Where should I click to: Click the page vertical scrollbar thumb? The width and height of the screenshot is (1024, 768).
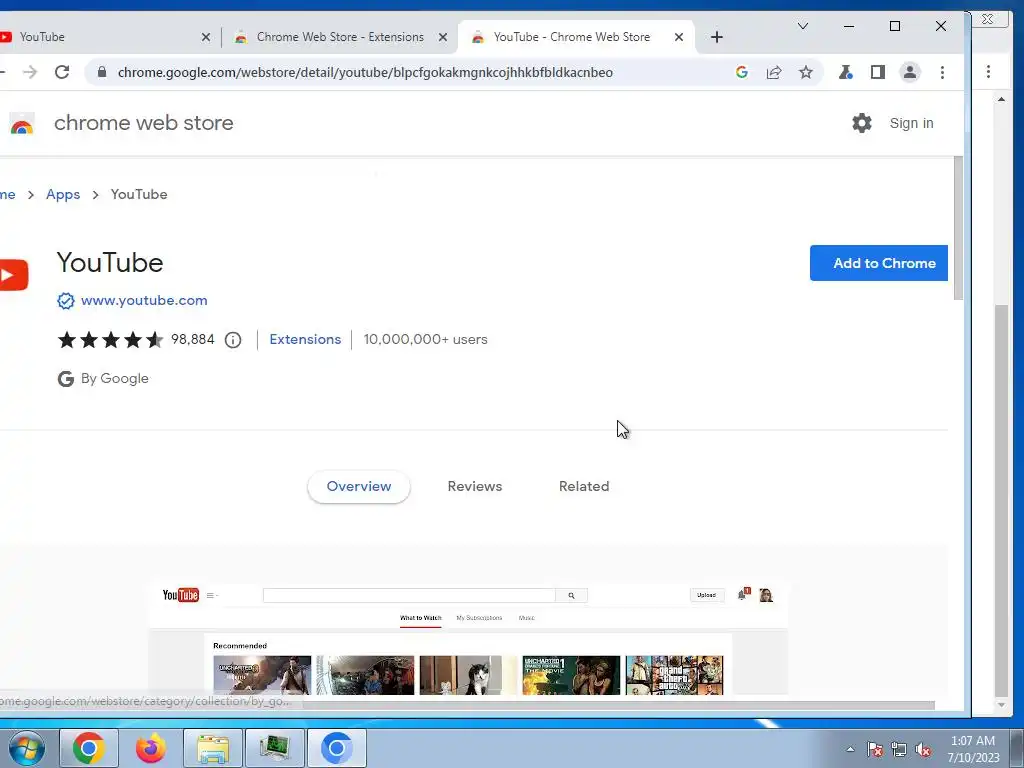click(958, 229)
